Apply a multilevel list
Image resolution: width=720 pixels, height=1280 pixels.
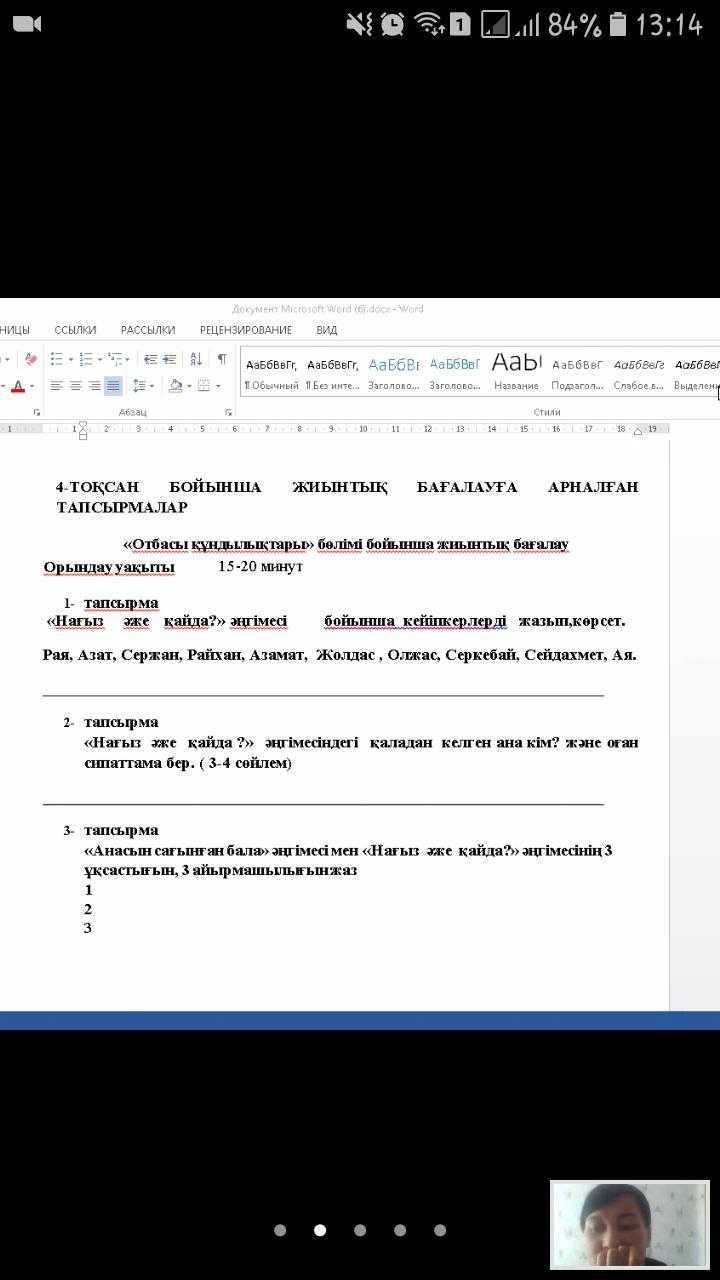pos(114,359)
